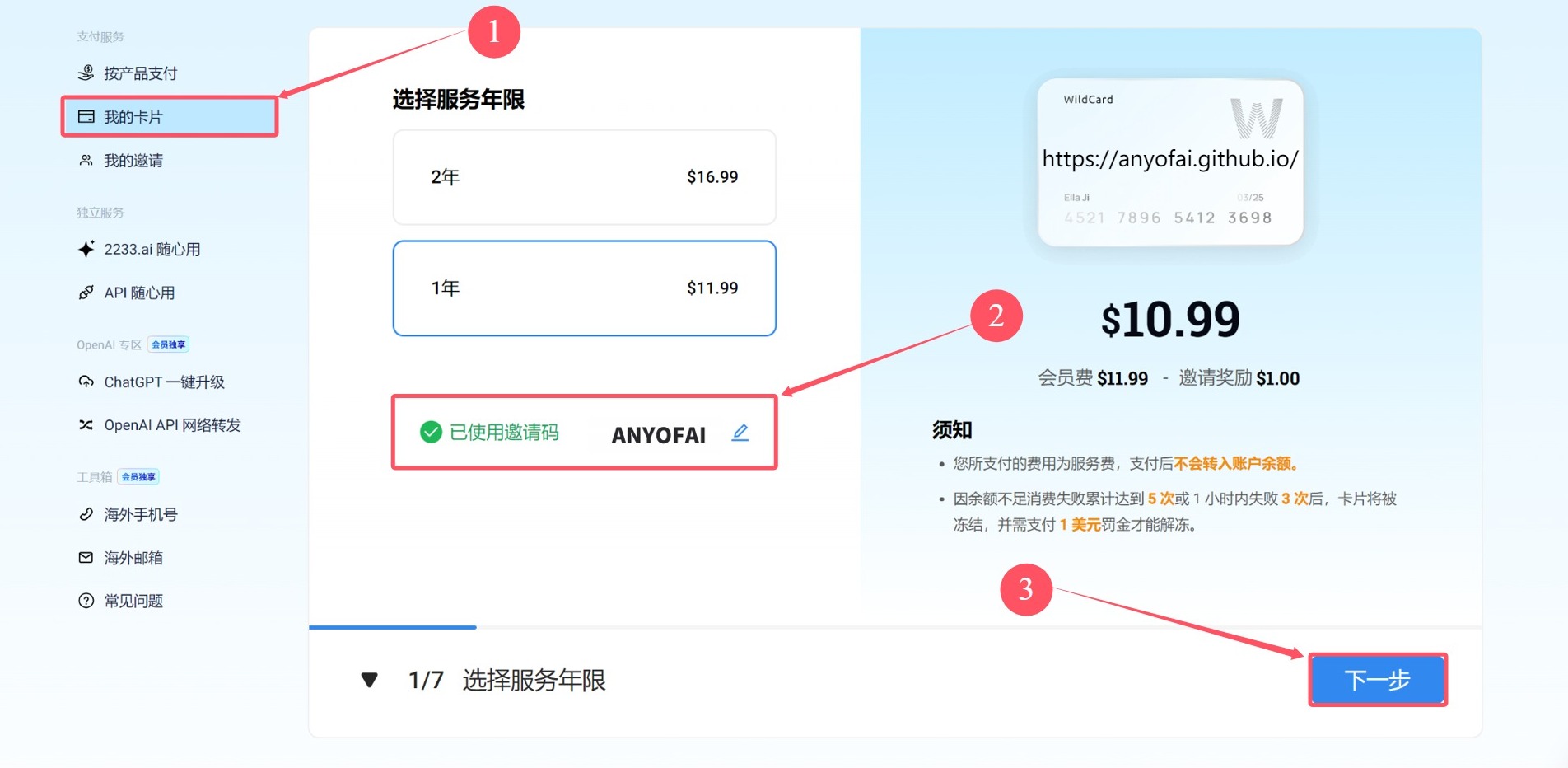Click the 1/7 选择服务年限 step label
Viewport: 1568px width, 768px height.
pos(507,680)
